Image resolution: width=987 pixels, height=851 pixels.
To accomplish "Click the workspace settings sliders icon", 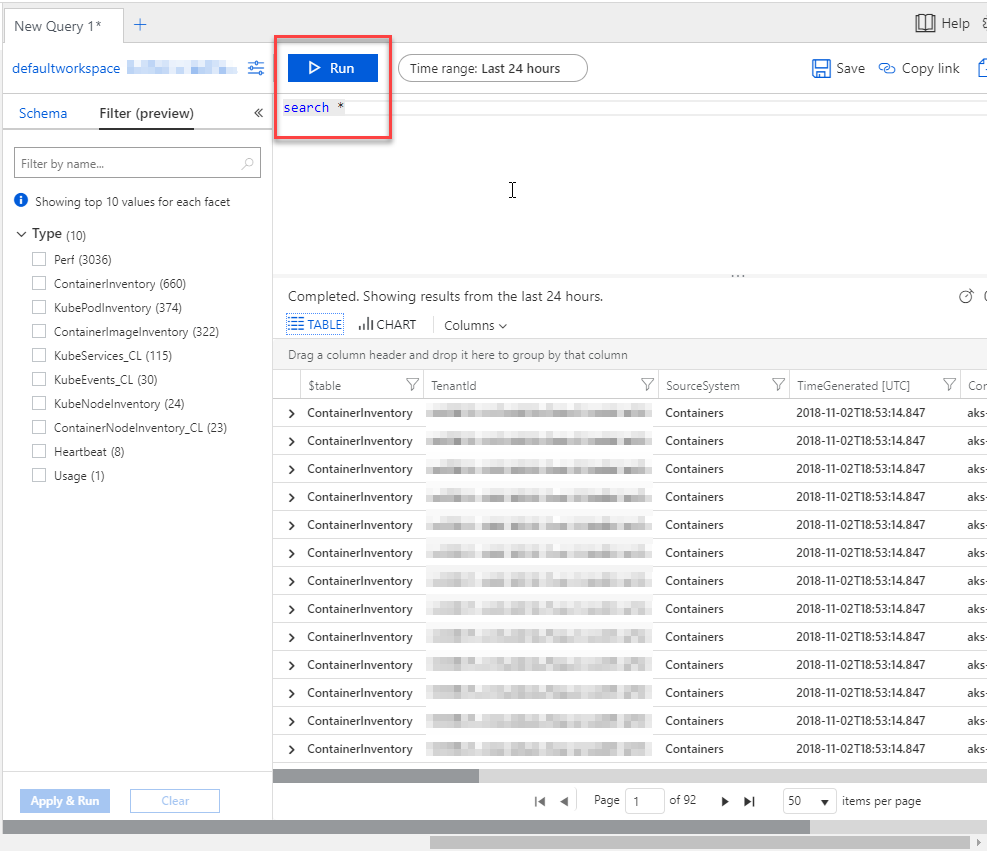I will [x=257, y=68].
